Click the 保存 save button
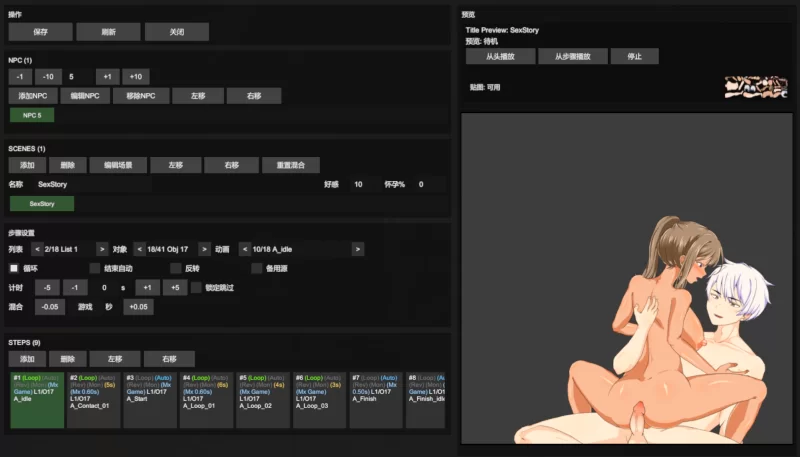 (40, 32)
